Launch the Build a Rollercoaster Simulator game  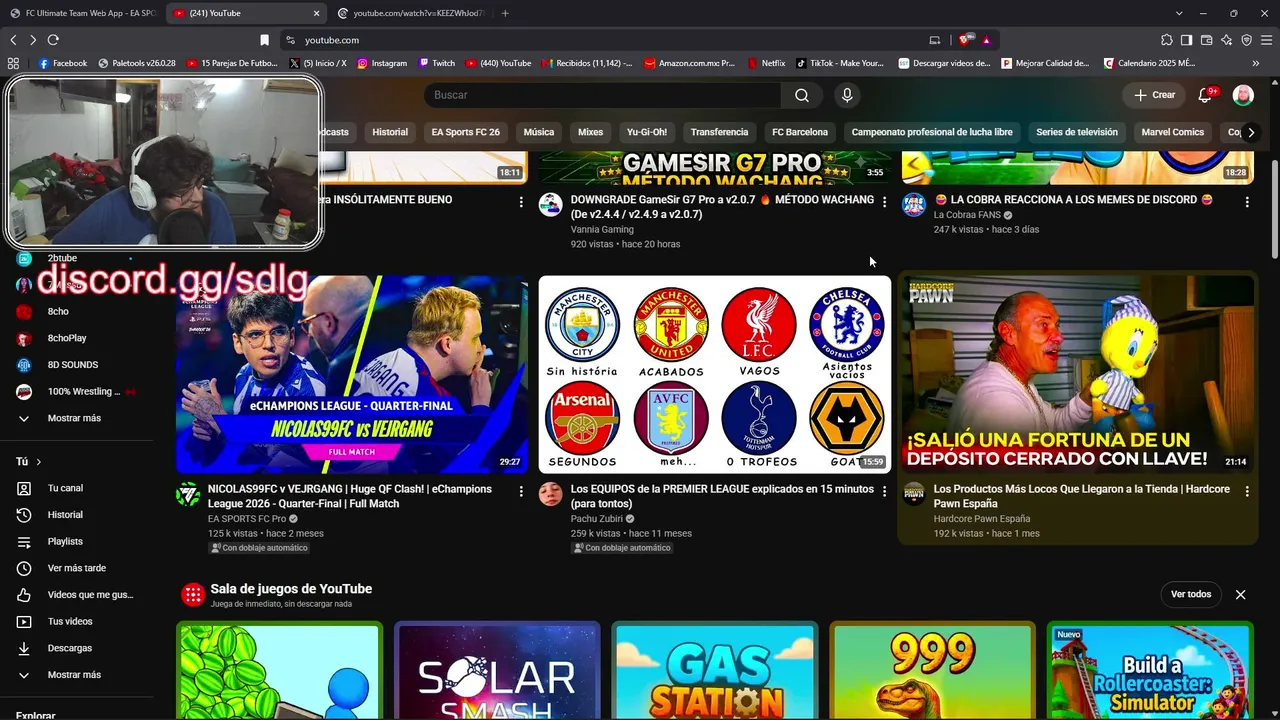[x=1150, y=671]
